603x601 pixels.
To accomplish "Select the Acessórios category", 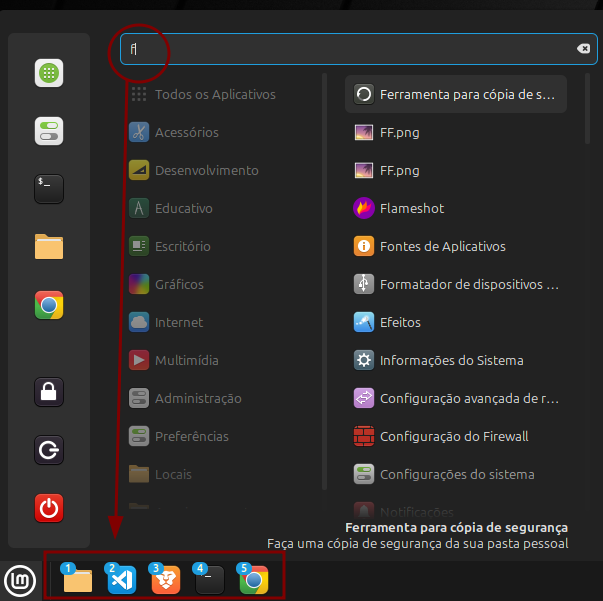I will (186, 132).
